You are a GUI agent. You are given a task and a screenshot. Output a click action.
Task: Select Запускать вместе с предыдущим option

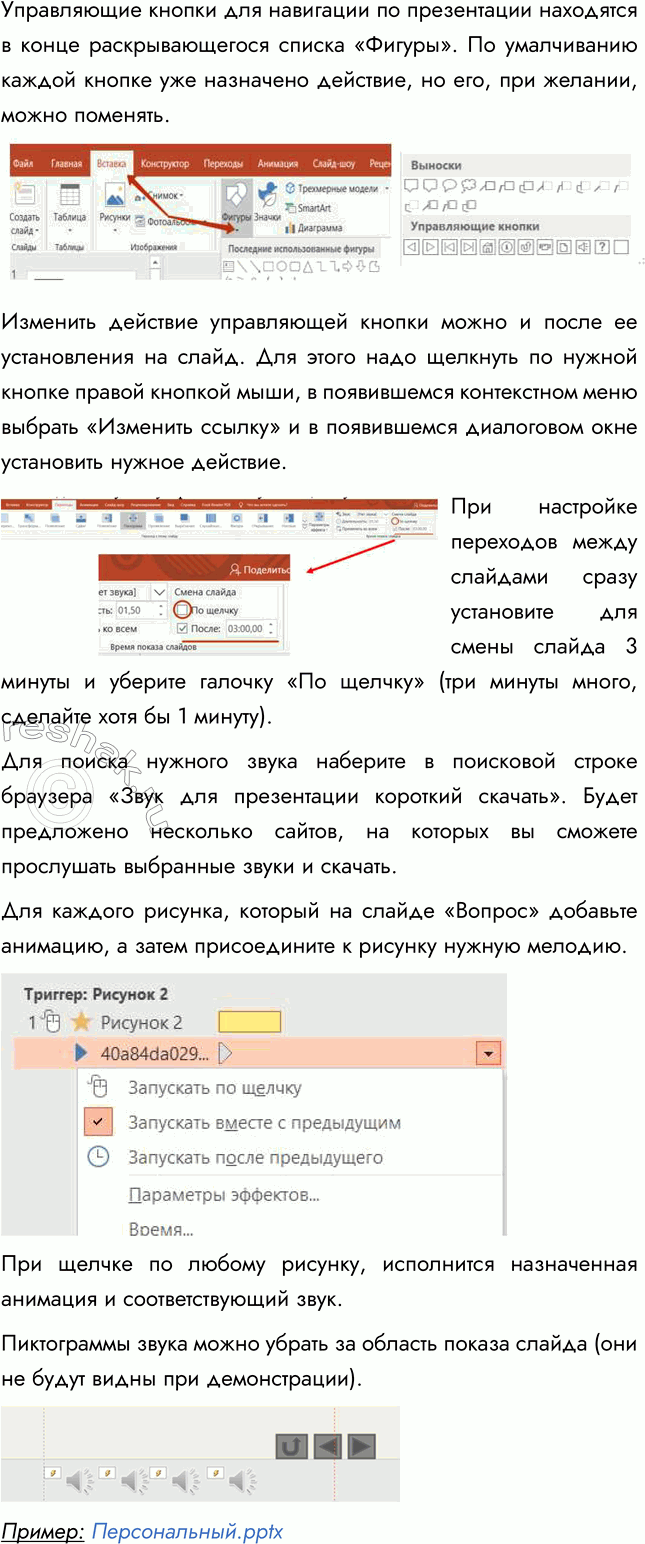[264, 1122]
